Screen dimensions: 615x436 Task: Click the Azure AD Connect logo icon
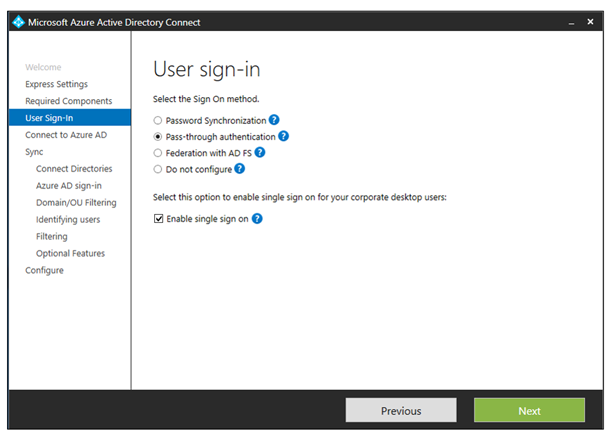click(x=18, y=22)
